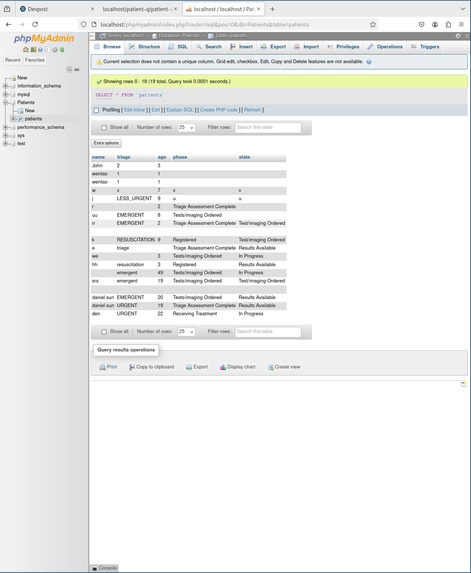Open the top Number of rows dropdown
Viewport: 471px width, 573px height.
click(x=186, y=128)
